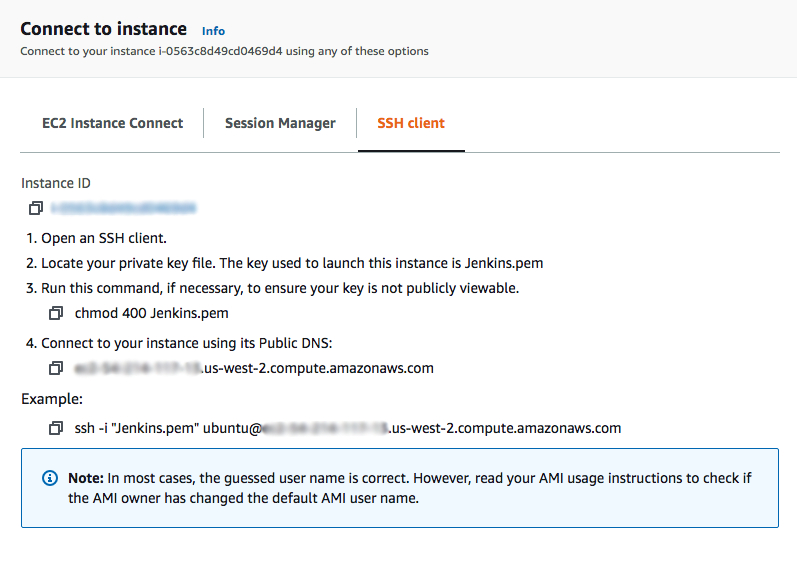Switch to EC2 Instance Connect tab
The height and width of the screenshot is (566, 797).
click(112, 123)
